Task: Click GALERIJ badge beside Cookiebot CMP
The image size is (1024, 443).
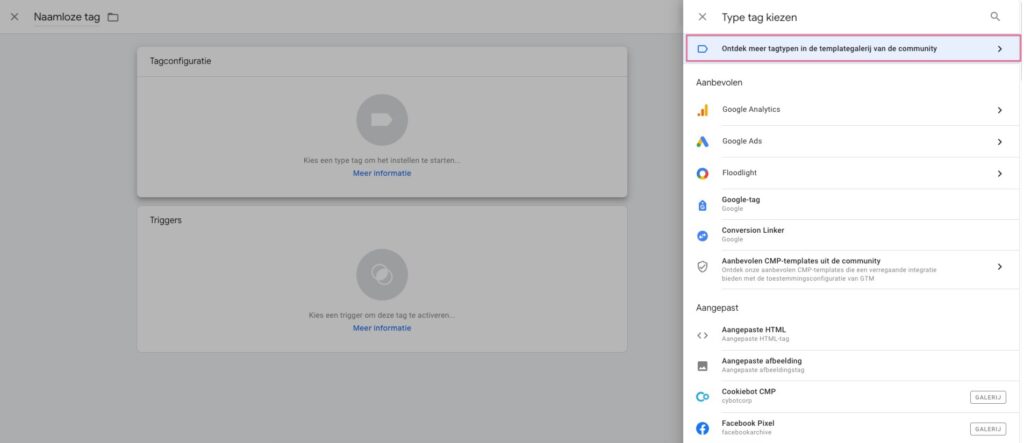Action: (x=987, y=397)
